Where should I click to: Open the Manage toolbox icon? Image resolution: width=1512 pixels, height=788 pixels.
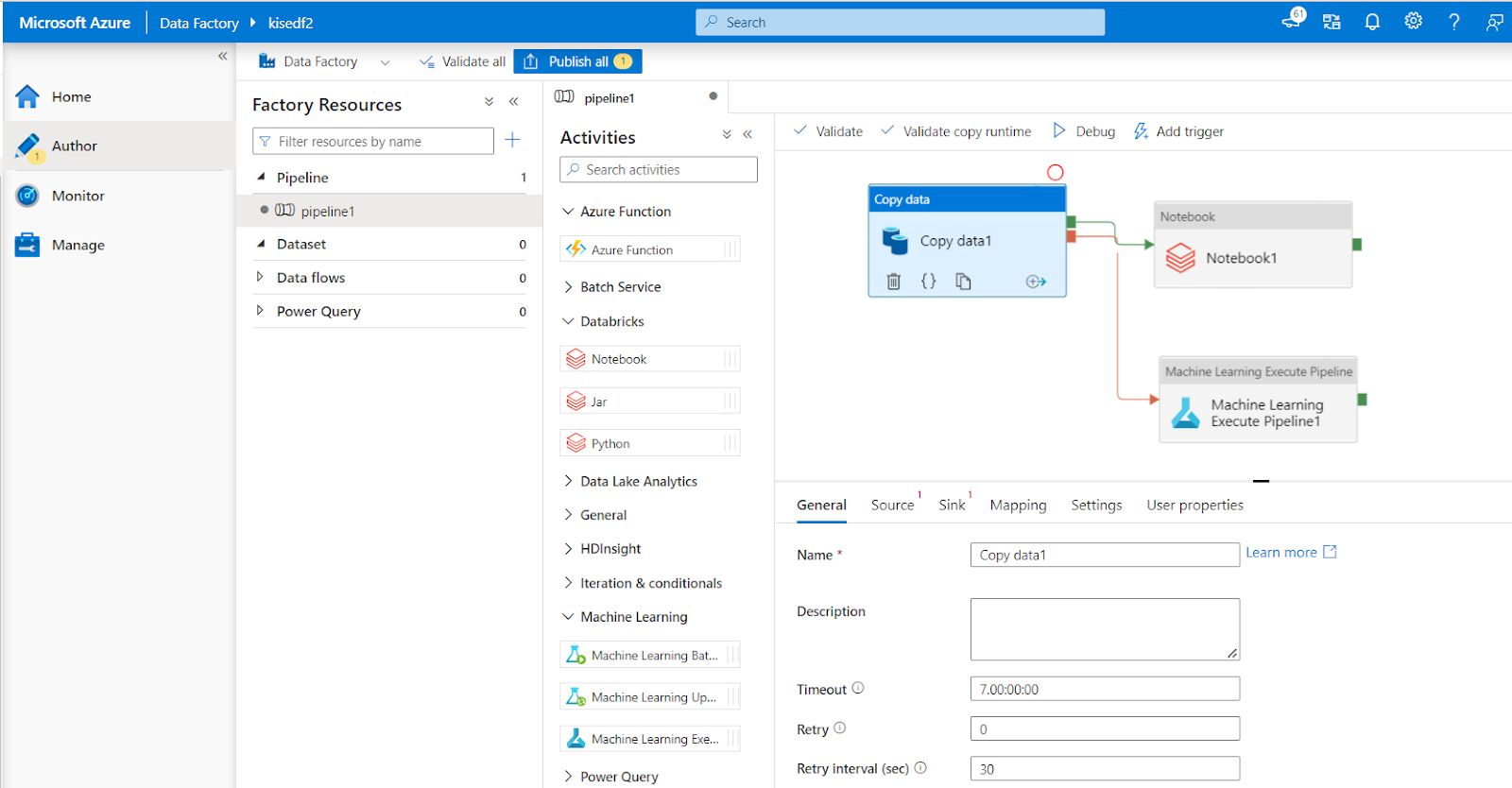click(x=27, y=245)
